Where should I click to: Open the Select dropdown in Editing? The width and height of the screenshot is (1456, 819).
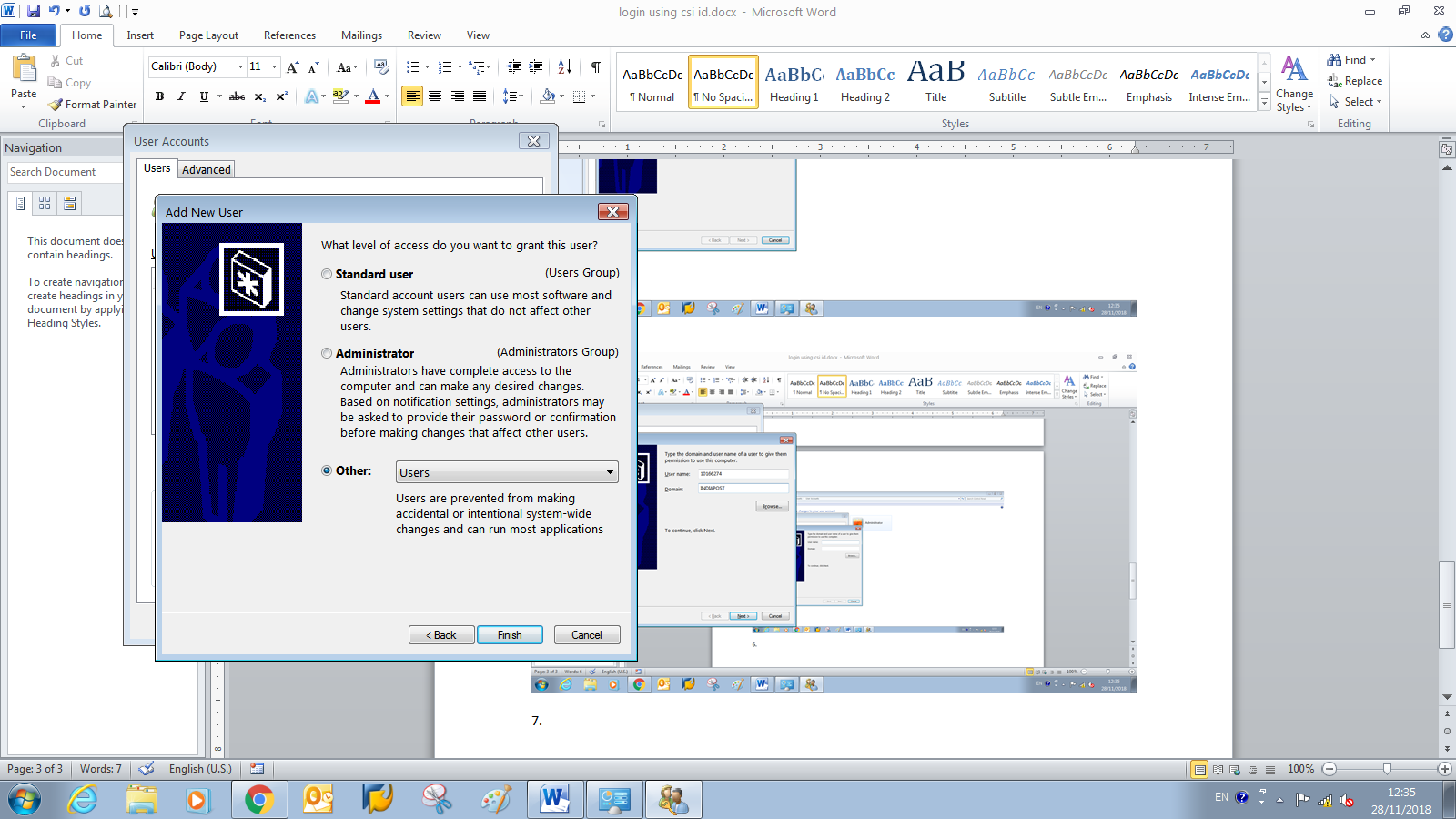1355,102
